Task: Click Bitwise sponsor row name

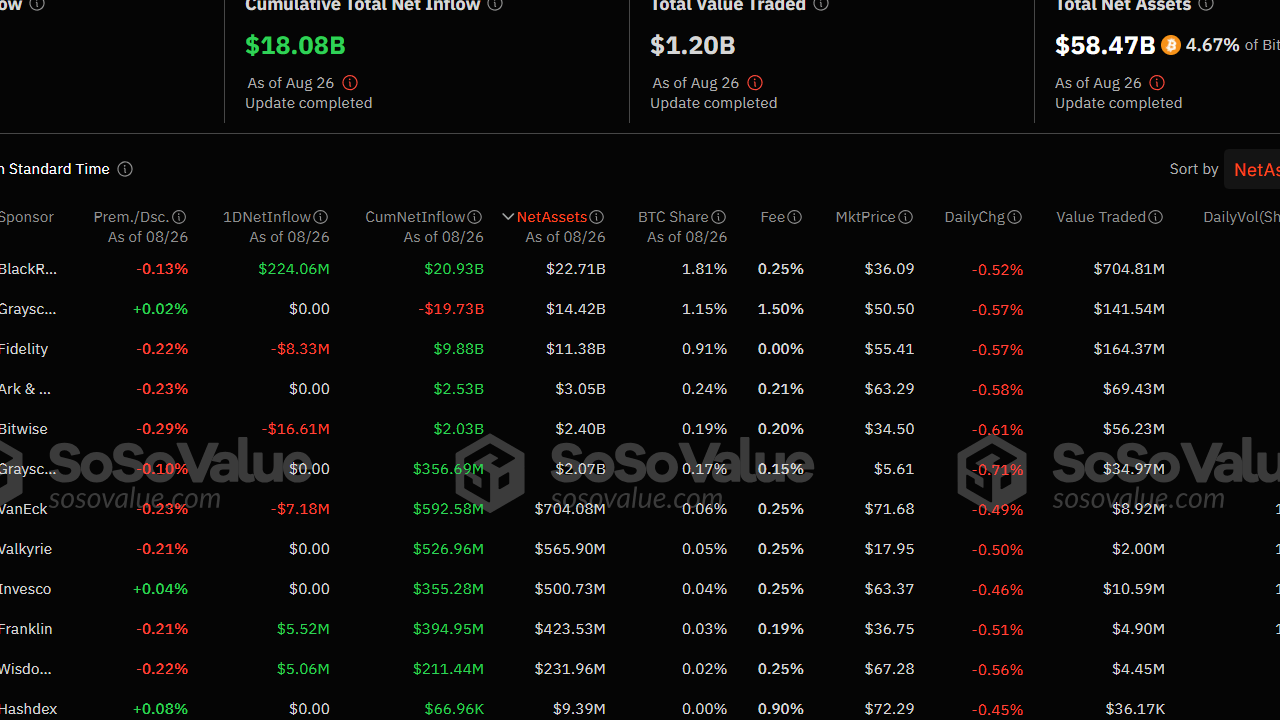Action: click(24, 429)
